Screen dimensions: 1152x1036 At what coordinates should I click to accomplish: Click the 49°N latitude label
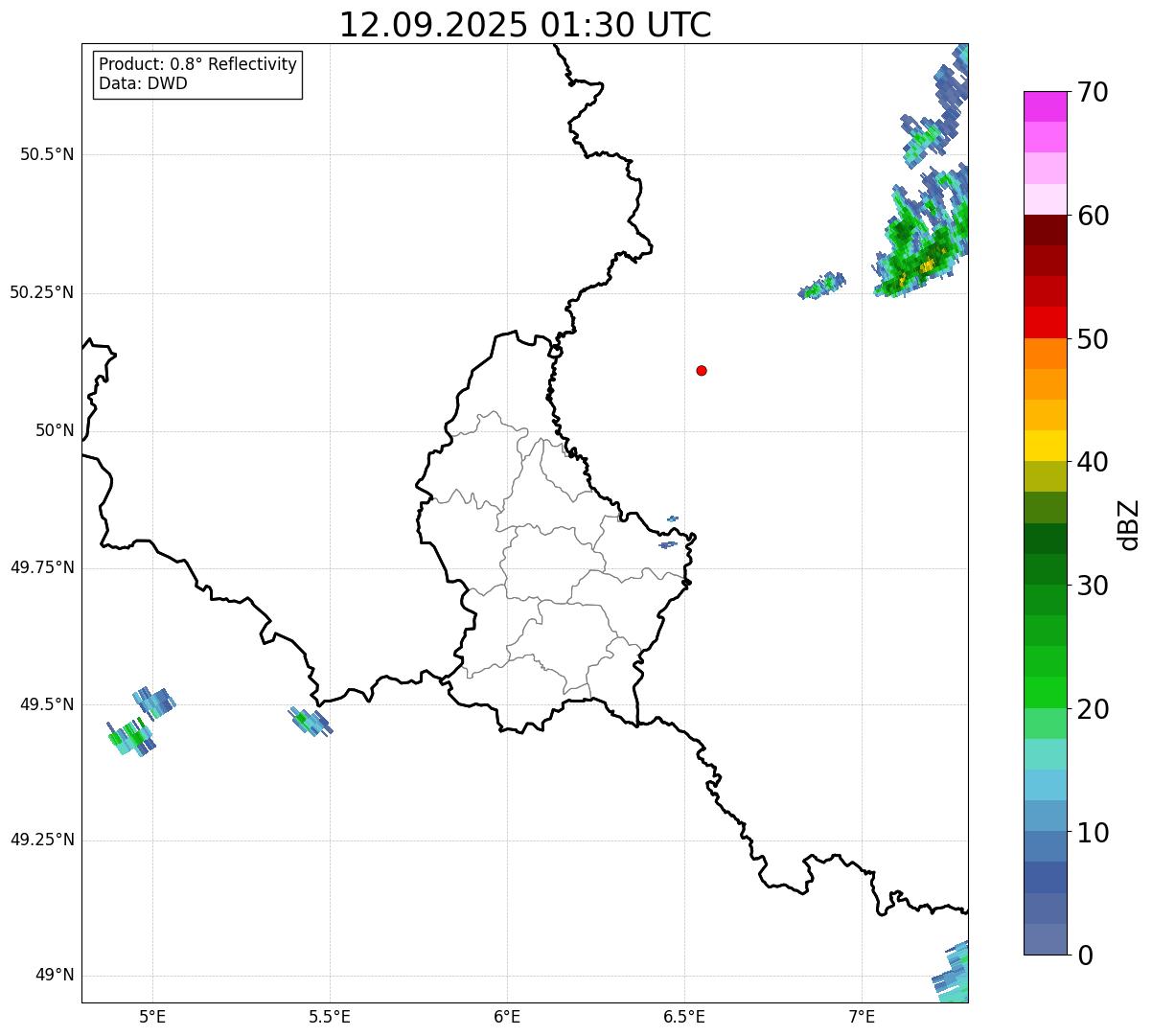pyautogui.click(x=55, y=976)
